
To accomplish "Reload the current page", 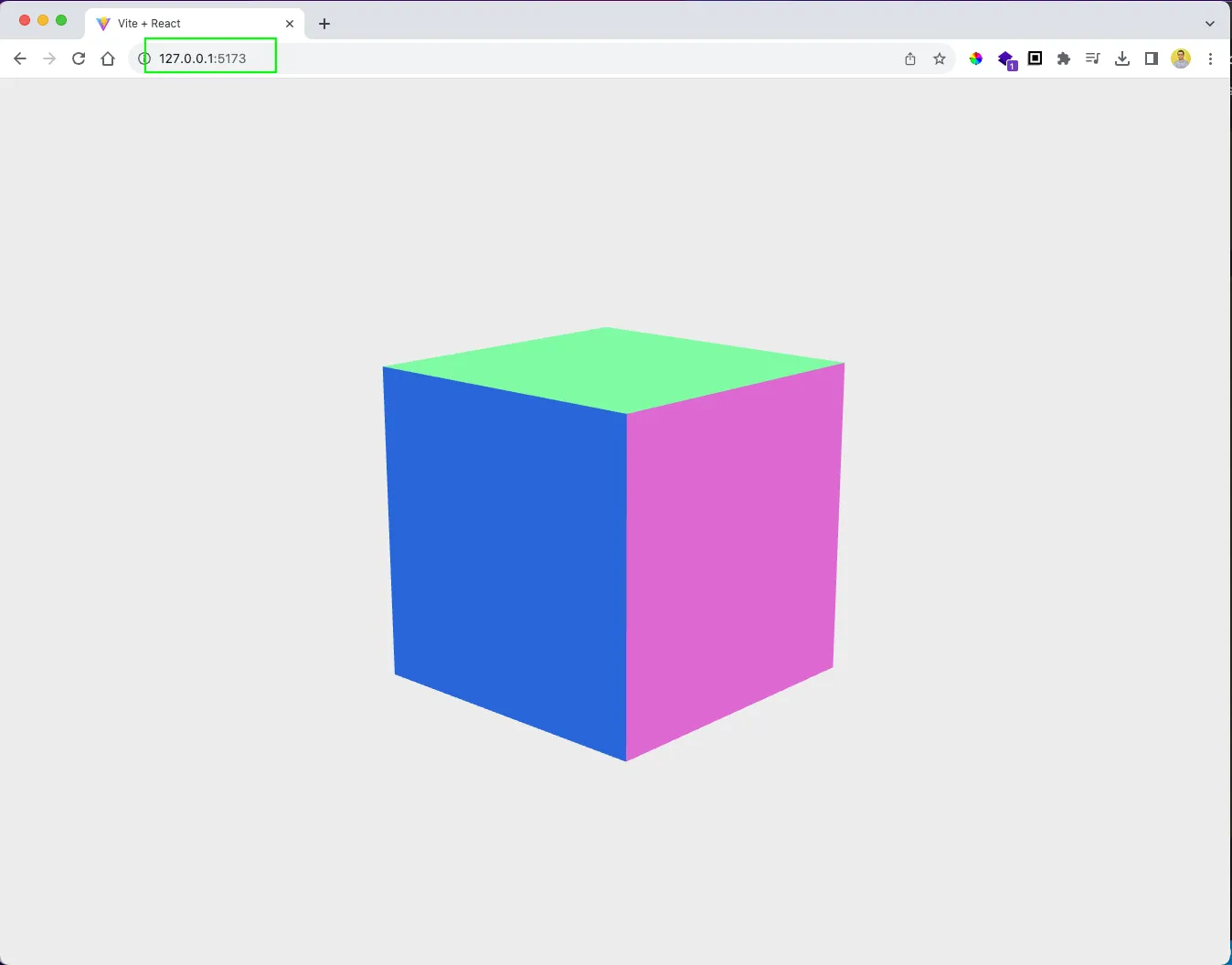I will pyautogui.click(x=79, y=58).
